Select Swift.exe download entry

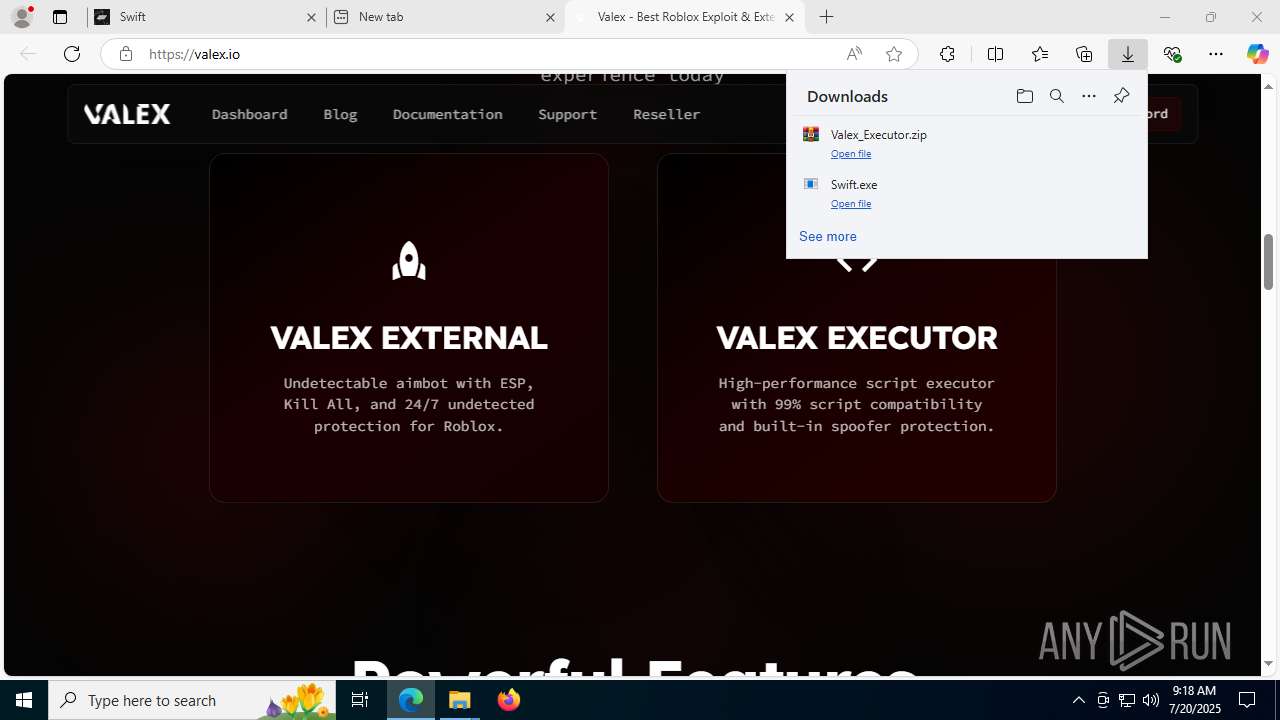[966, 193]
